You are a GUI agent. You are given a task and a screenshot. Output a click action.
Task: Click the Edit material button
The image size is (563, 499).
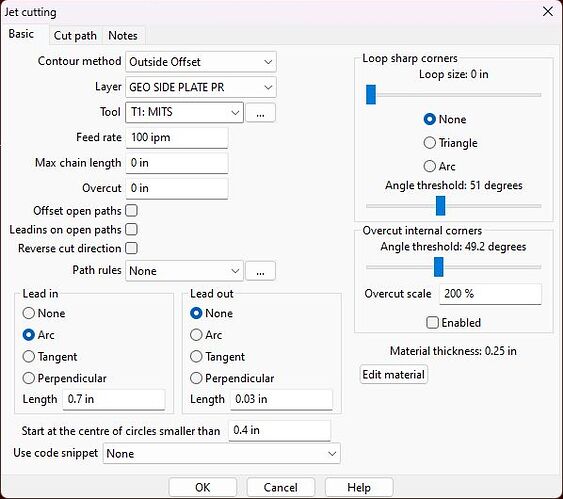[394, 375]
